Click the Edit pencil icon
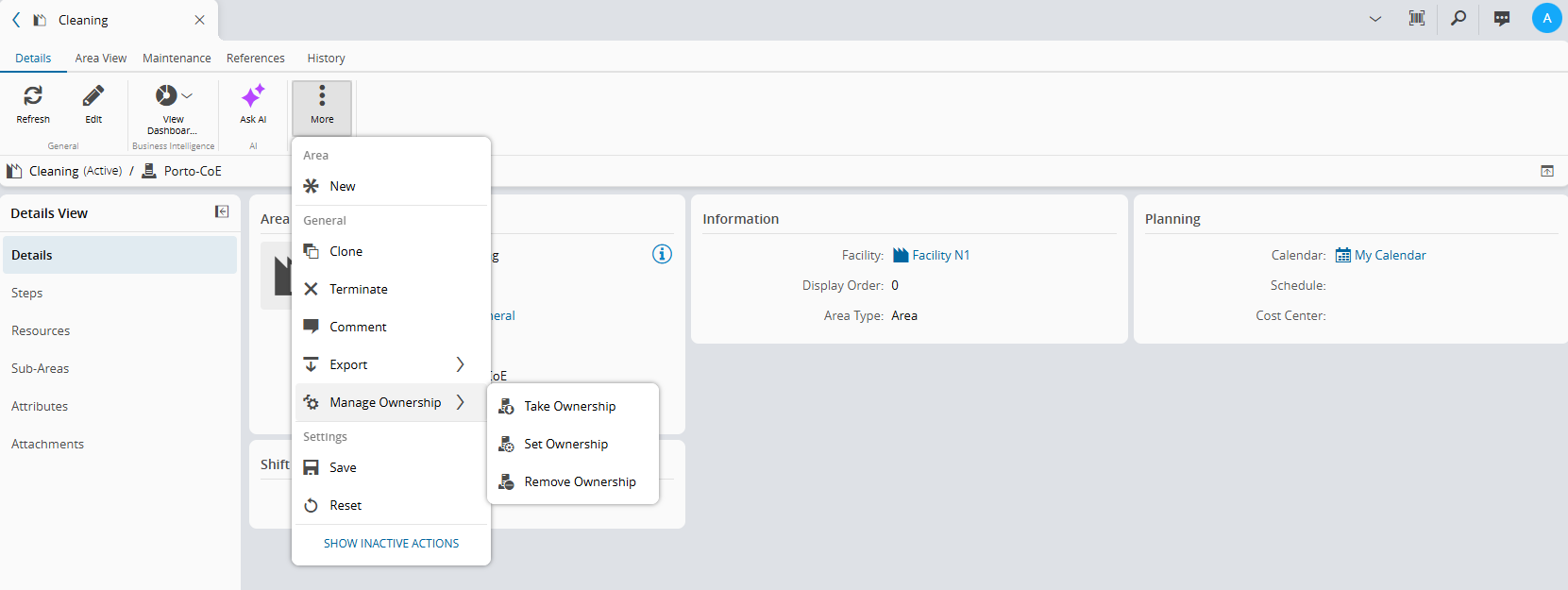 click(x=93, y=95)
